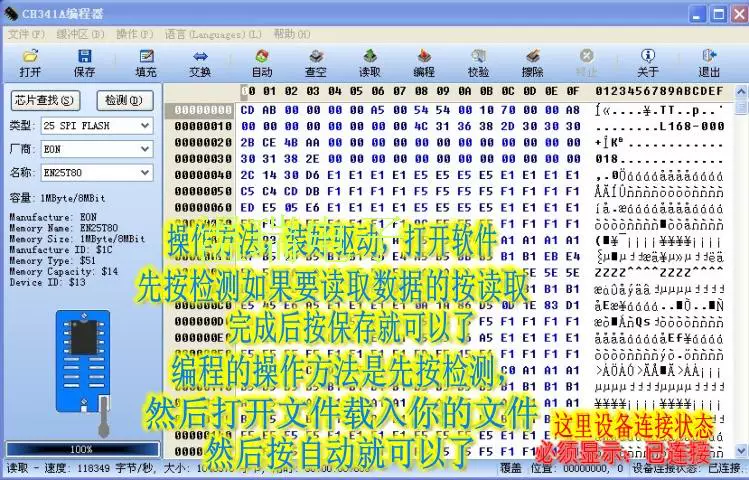
Task: Open the 关于 (About) toolbar icon
Action: point(648,63)
